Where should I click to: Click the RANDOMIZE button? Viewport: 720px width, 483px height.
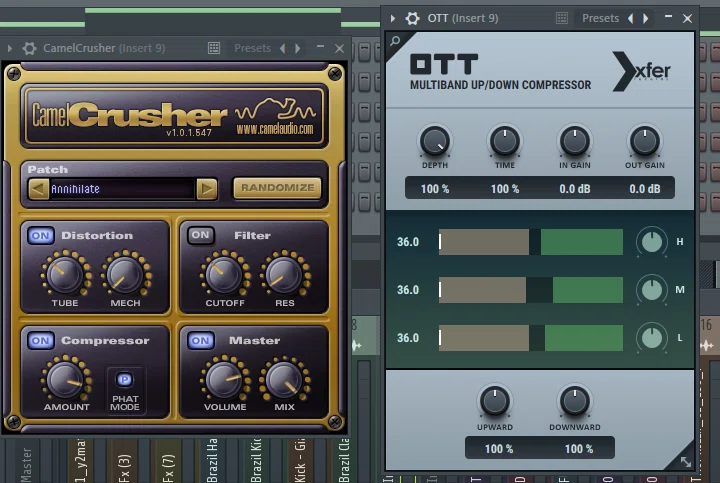click(277, 188)
